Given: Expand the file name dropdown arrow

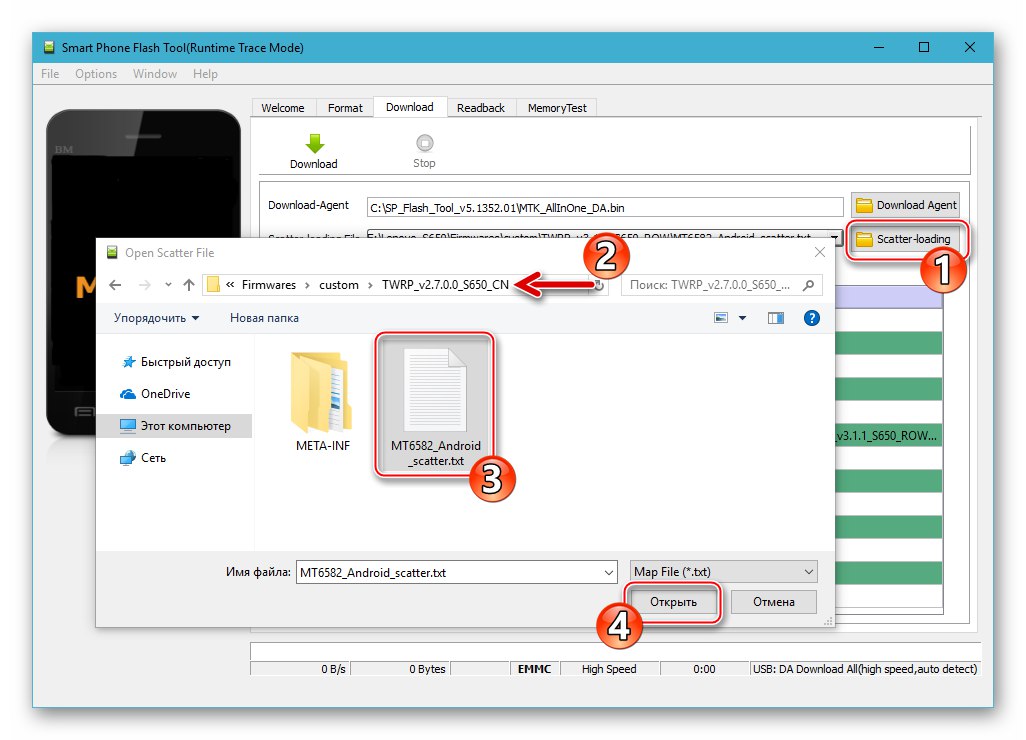Looking at the screenshot, I should click(x=609, y=573).
